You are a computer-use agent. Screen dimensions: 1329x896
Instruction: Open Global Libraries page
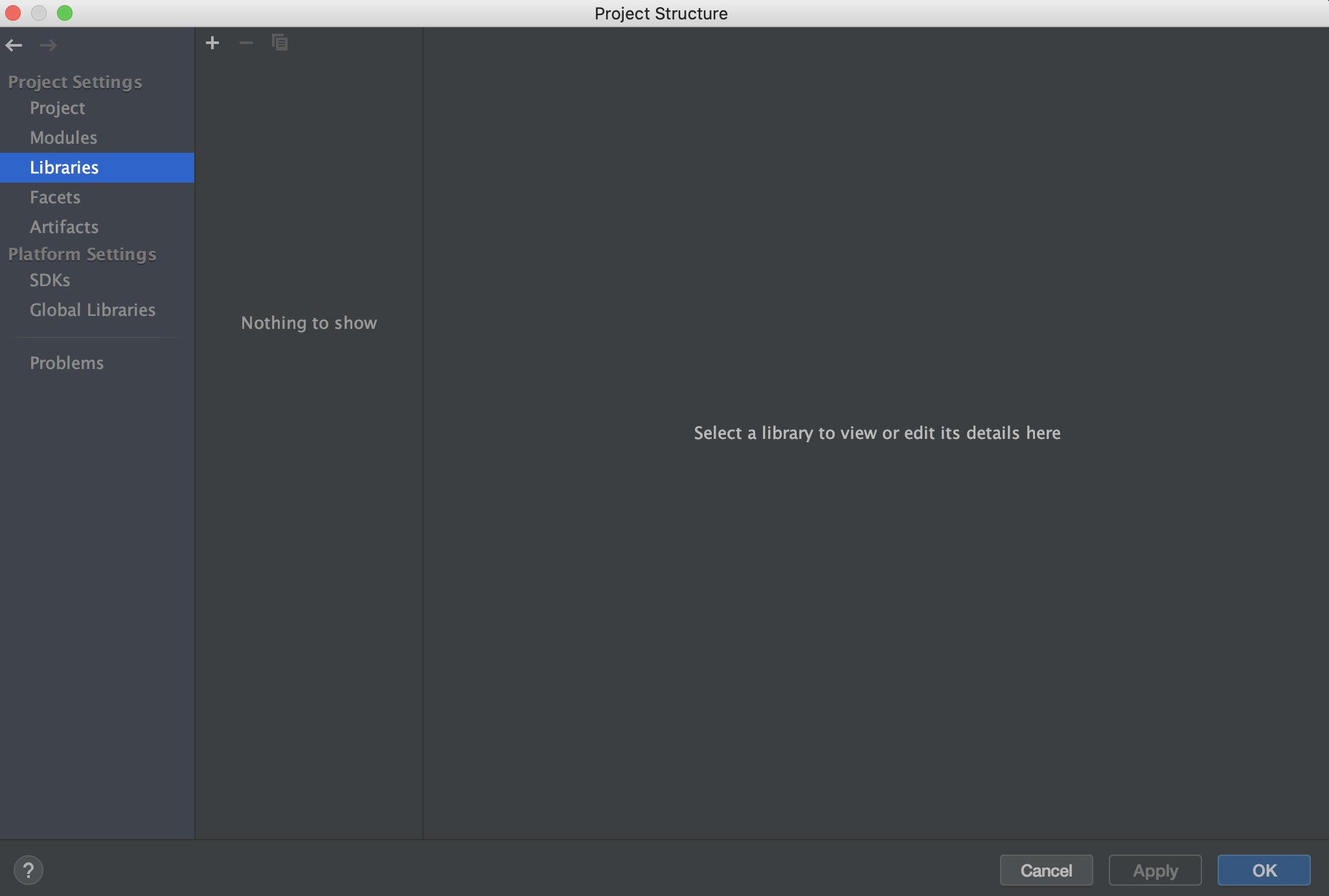93,310
